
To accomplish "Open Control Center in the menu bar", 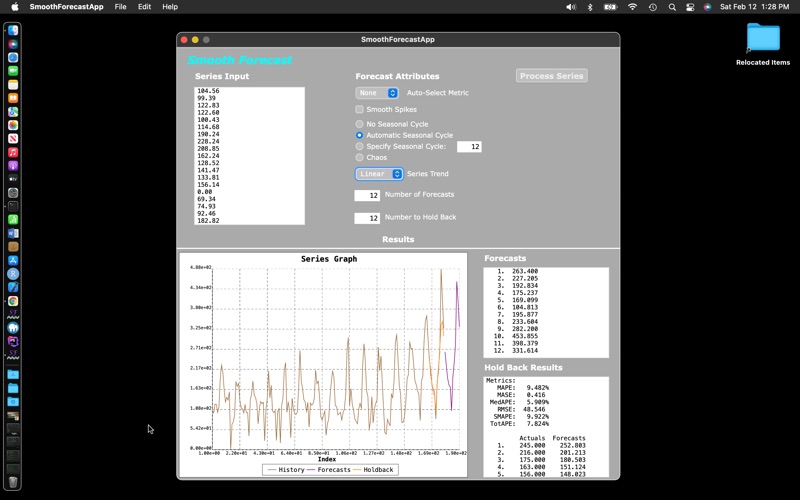I will pos(690,7).
